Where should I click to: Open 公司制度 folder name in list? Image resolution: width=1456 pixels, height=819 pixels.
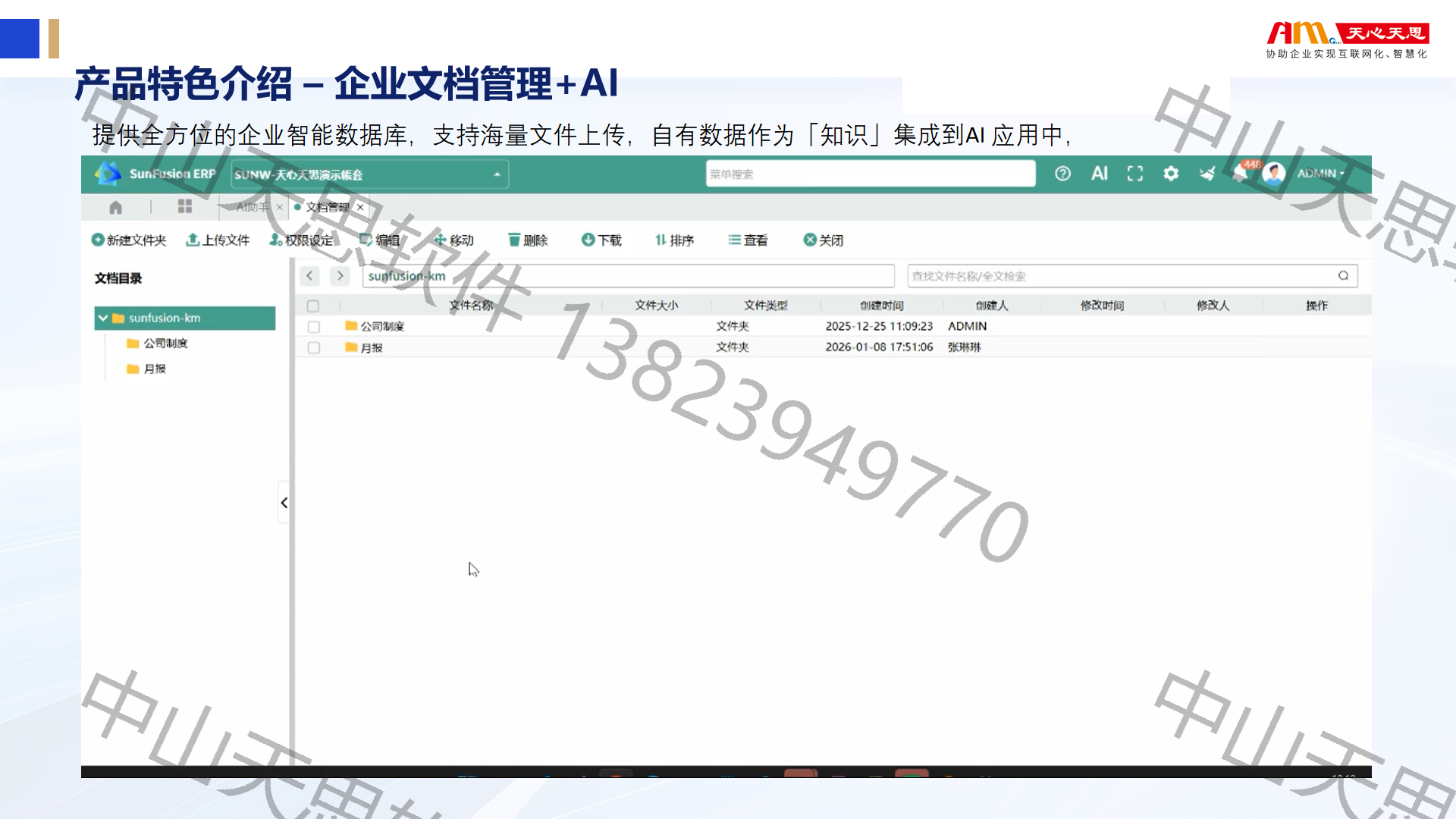point(382,327)
